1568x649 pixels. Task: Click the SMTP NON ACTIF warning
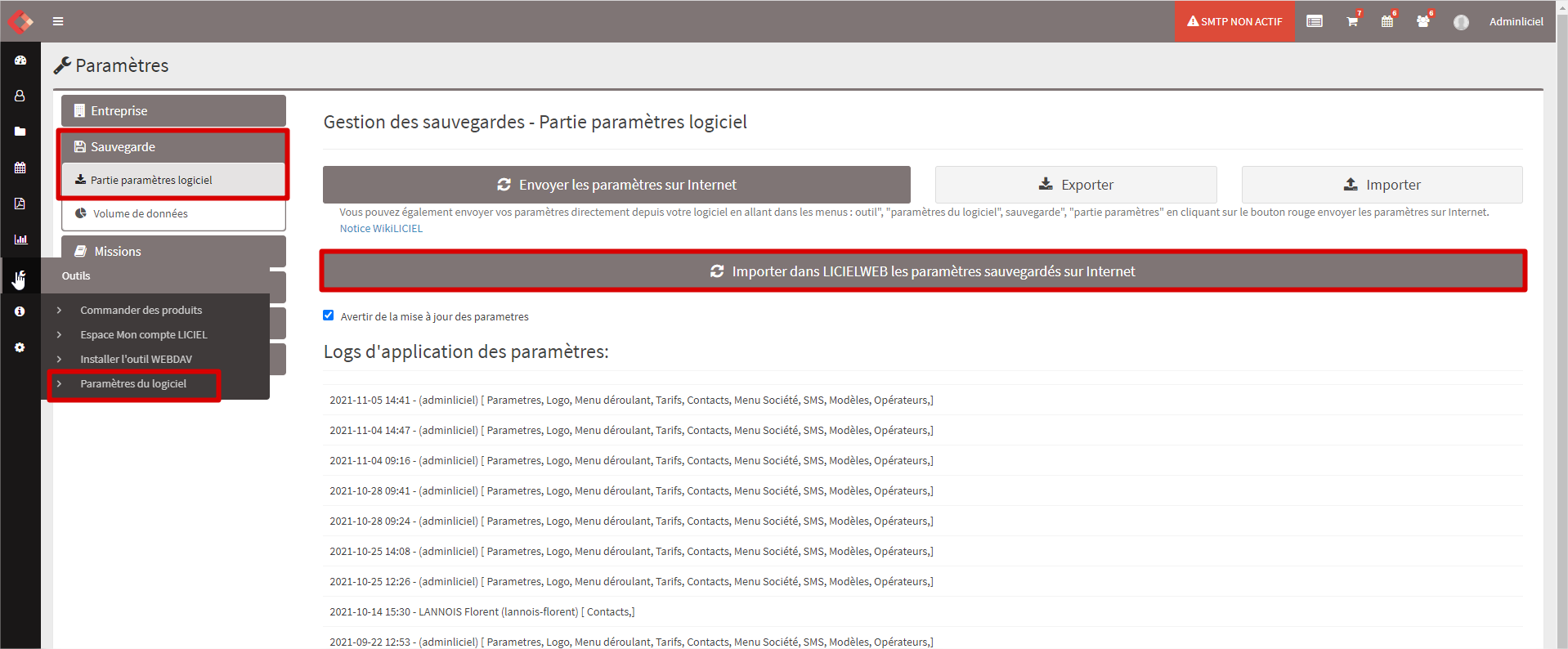(1234, 21)
